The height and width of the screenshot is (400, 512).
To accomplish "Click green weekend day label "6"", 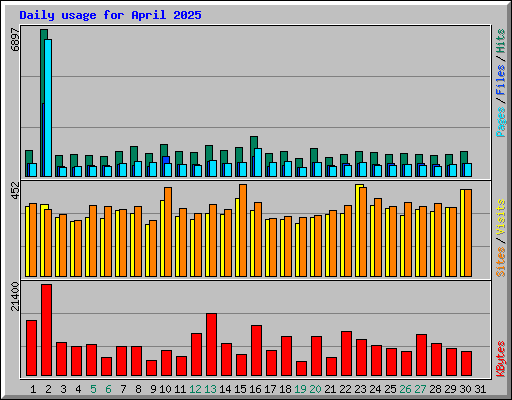I will coord(108,389).
